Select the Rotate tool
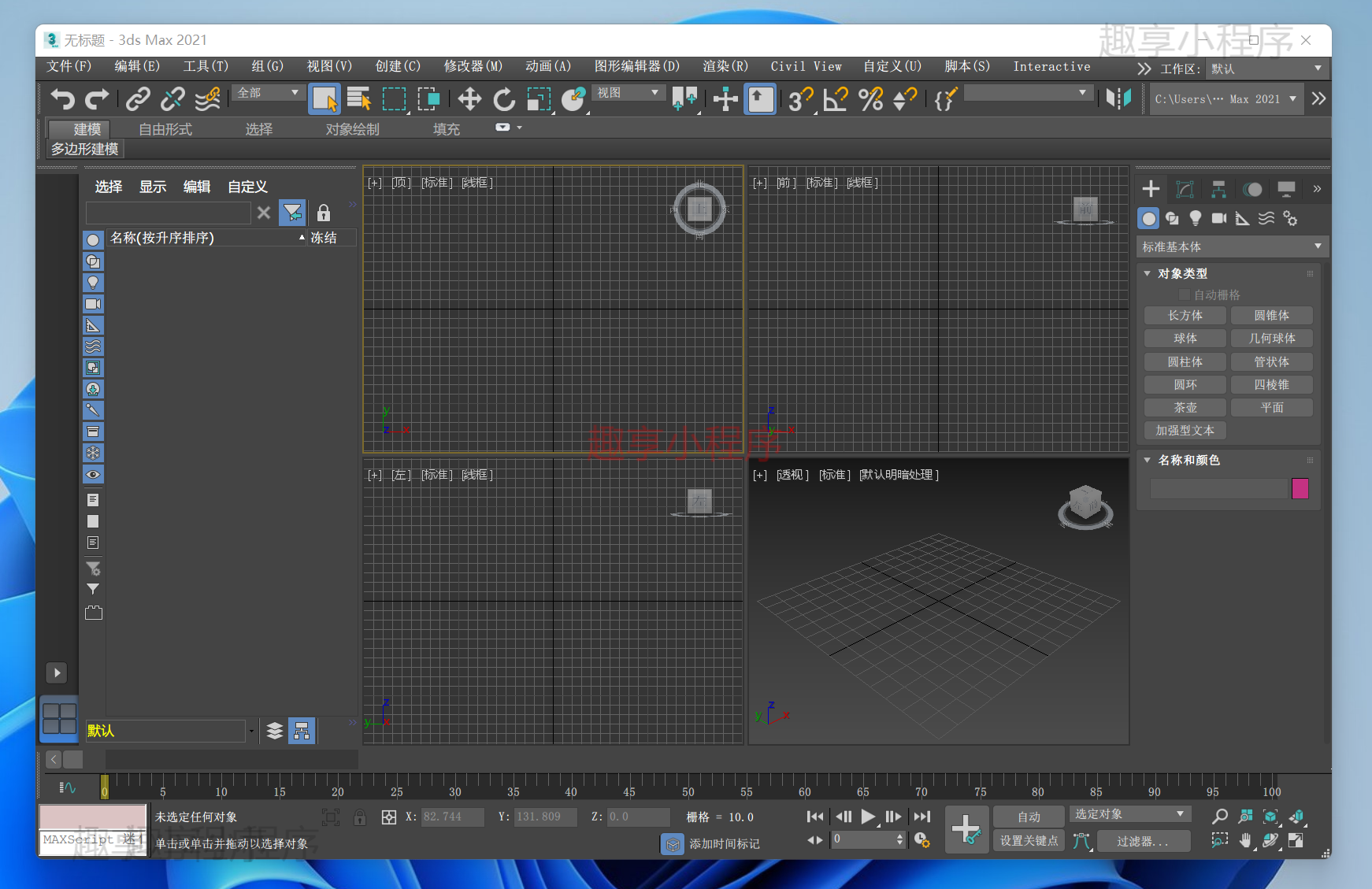Screen dimensions: 1372x889 (x=504, y=99)
